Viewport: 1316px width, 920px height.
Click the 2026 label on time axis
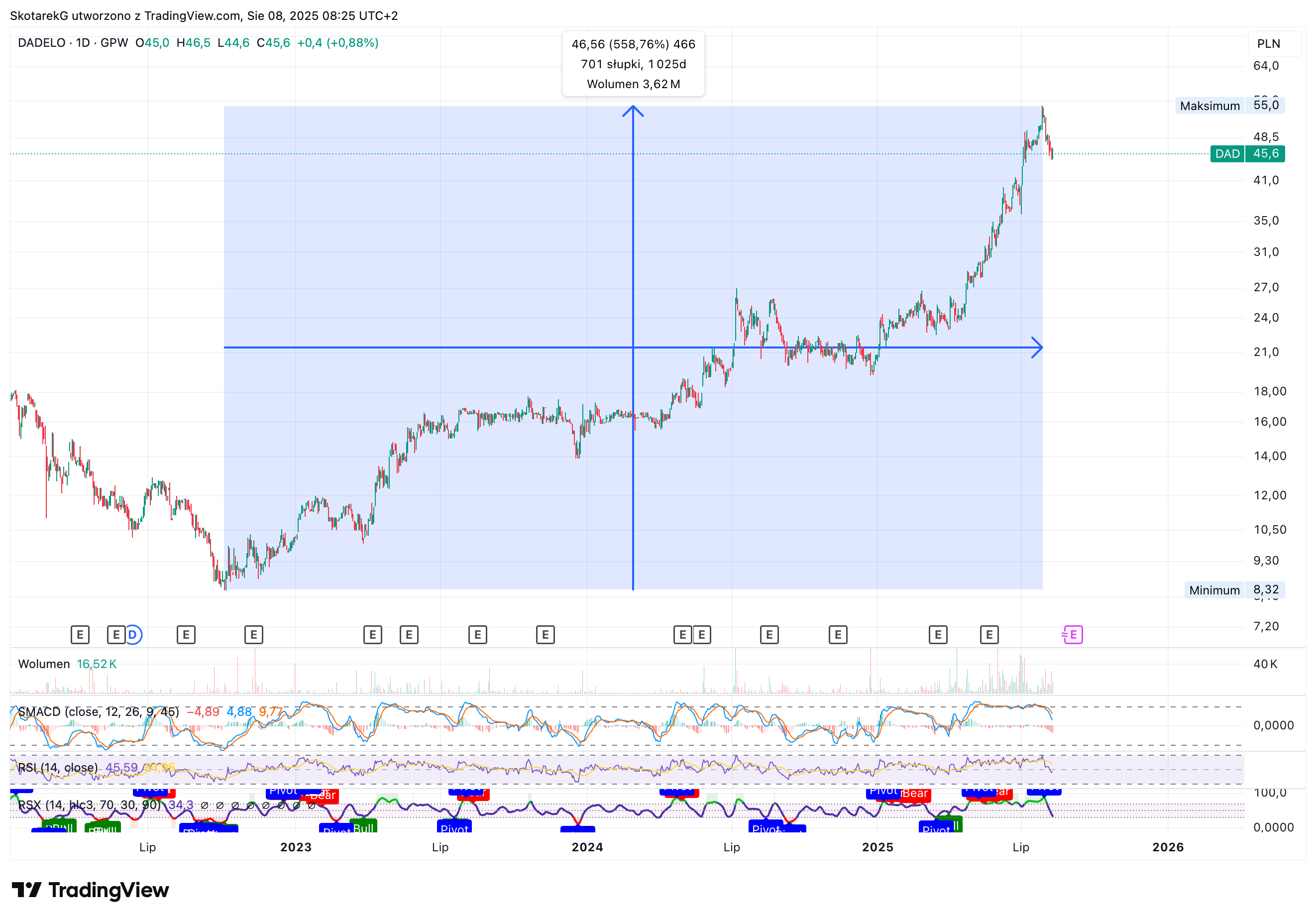pos(1168,847)
